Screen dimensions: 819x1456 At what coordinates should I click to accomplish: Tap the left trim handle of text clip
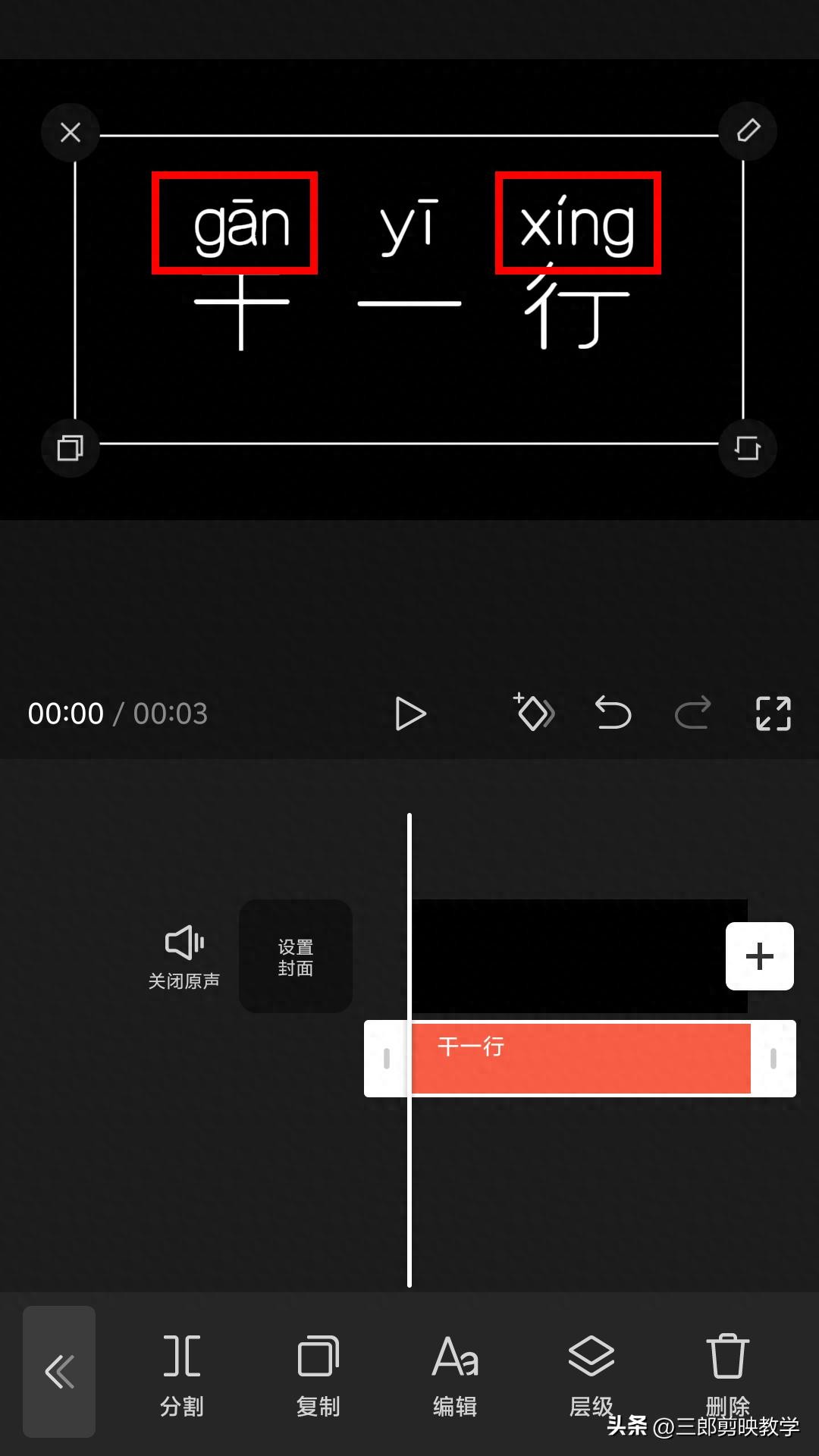pos(387,1059)
